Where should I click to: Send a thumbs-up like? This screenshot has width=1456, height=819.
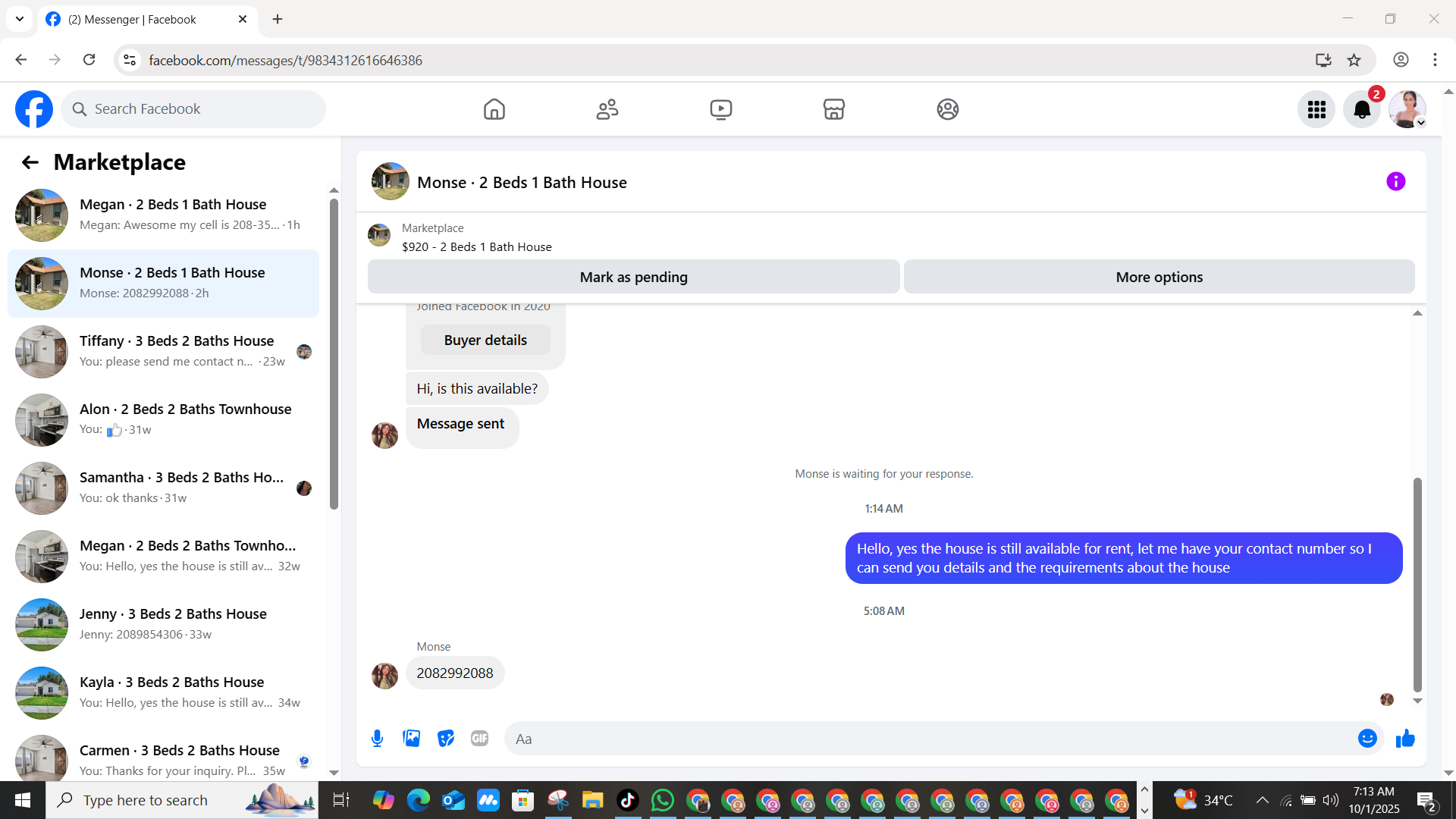pos(1405,739)
